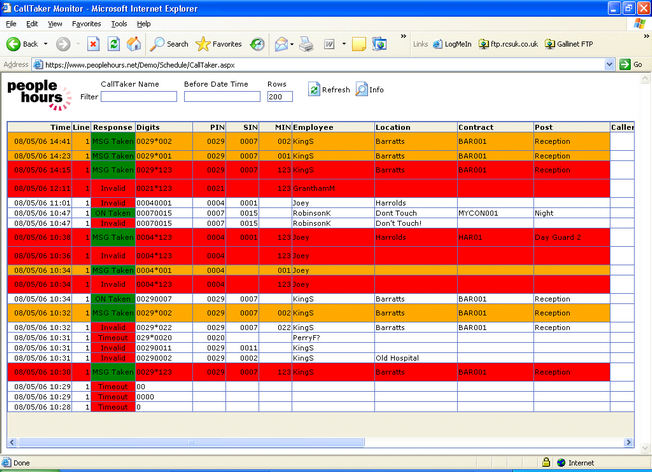Open the Tools menu

[119, 23]
